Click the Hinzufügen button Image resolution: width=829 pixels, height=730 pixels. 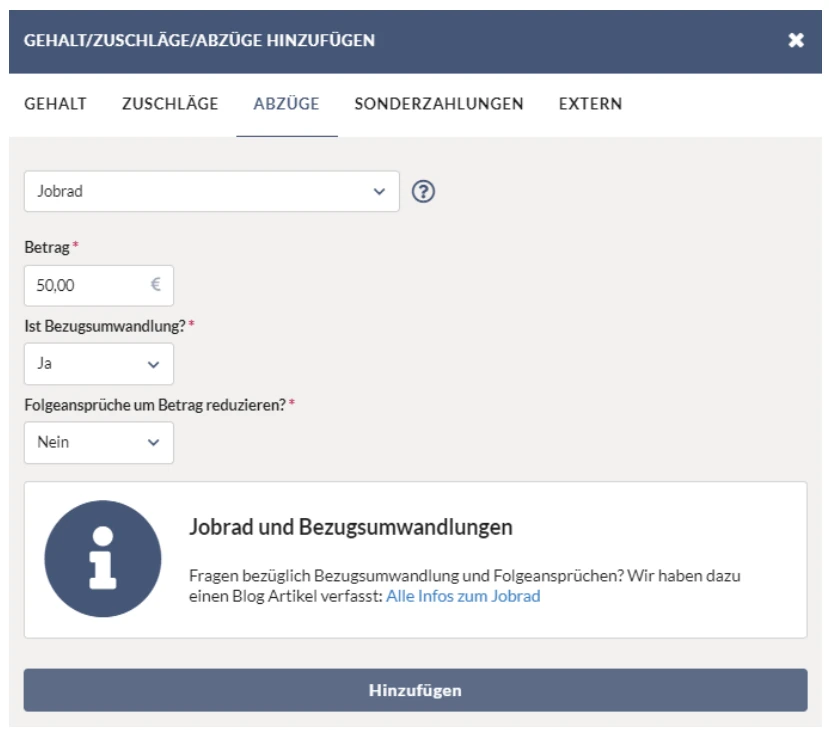coord(416,690)
